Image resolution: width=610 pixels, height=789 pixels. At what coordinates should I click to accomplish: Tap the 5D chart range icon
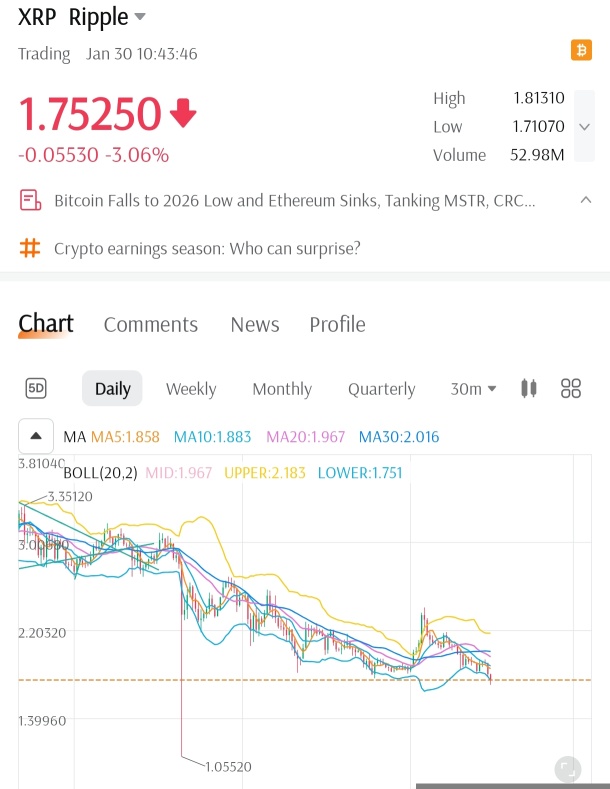coord(36,388)
